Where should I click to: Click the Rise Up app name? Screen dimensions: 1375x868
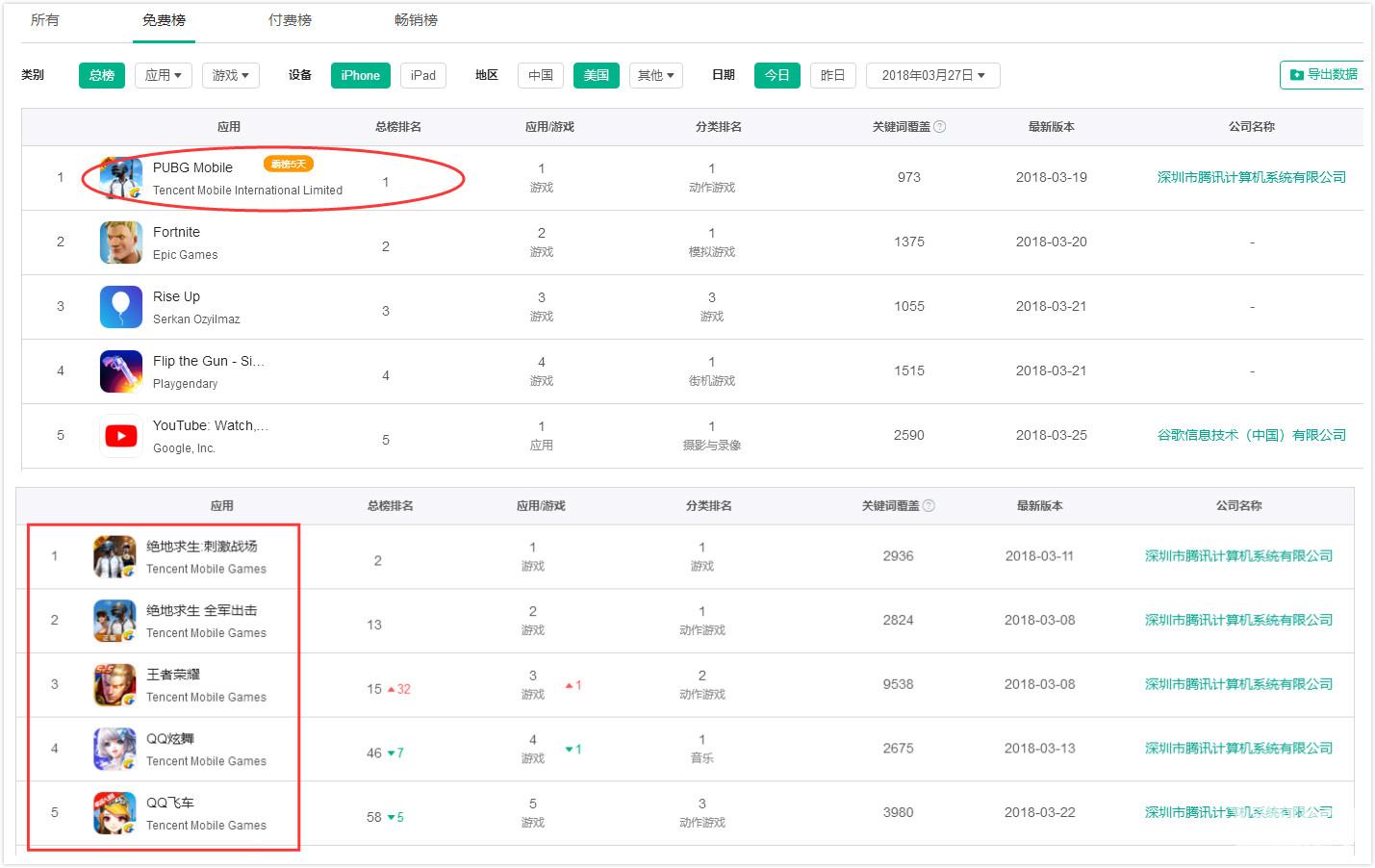(177, 296)
